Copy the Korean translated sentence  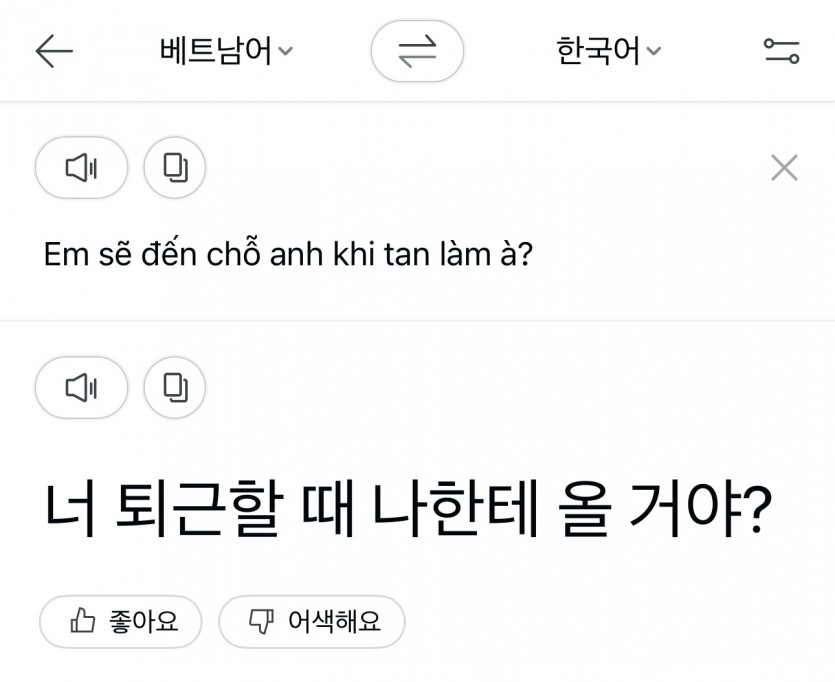(x=175, y=387)
